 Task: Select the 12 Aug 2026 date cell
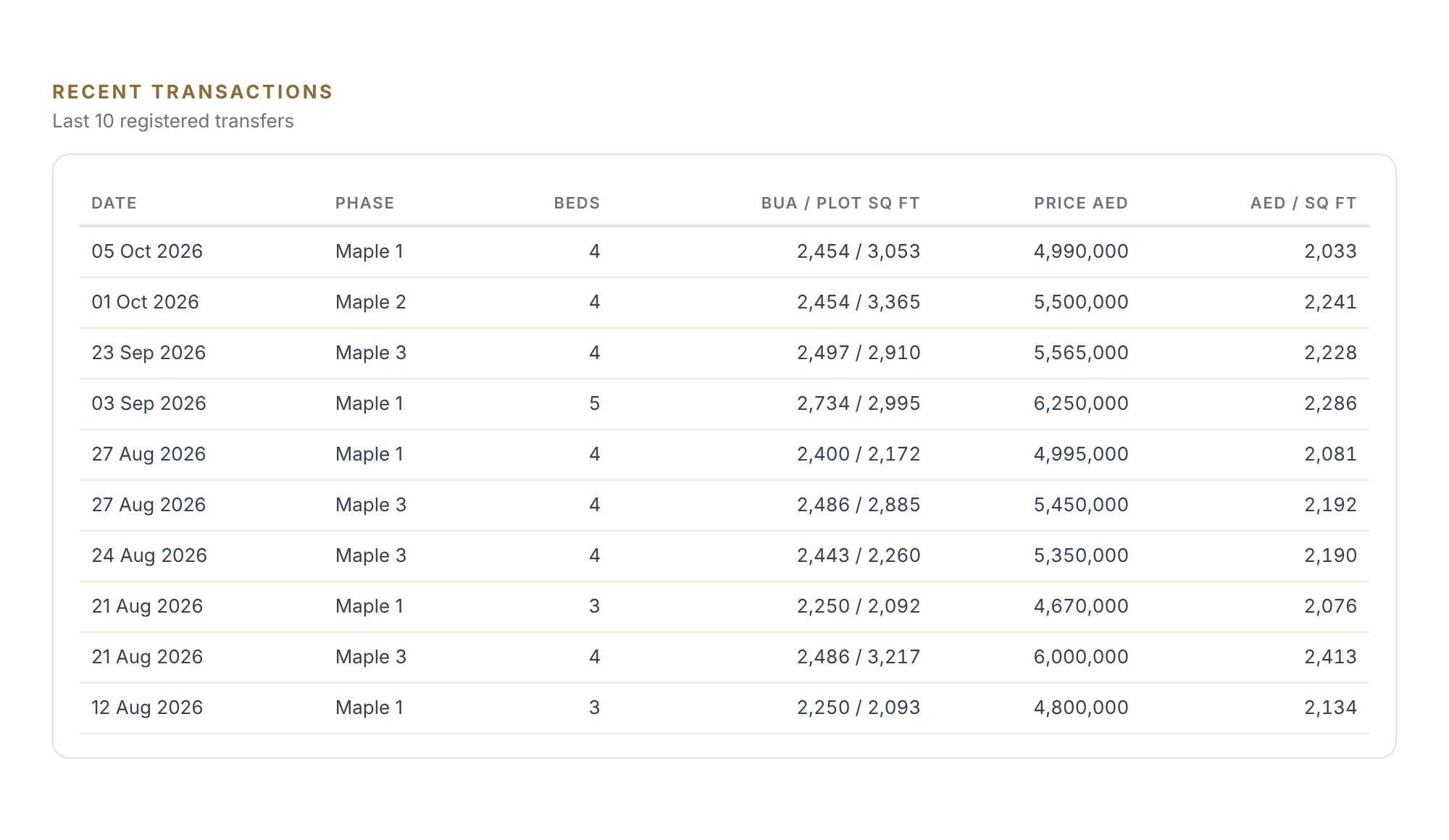click(x=147, y=707)
